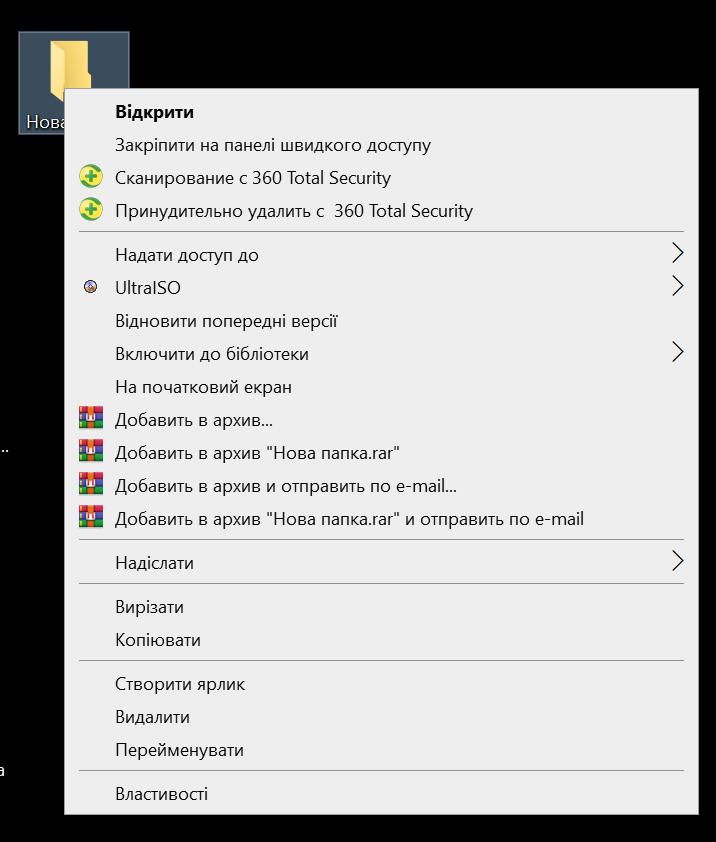Screen dimensions: 716x842
Task: Click WinRAR icon for "Нова папка.rar" archive
Action: [x=91, y=452]
